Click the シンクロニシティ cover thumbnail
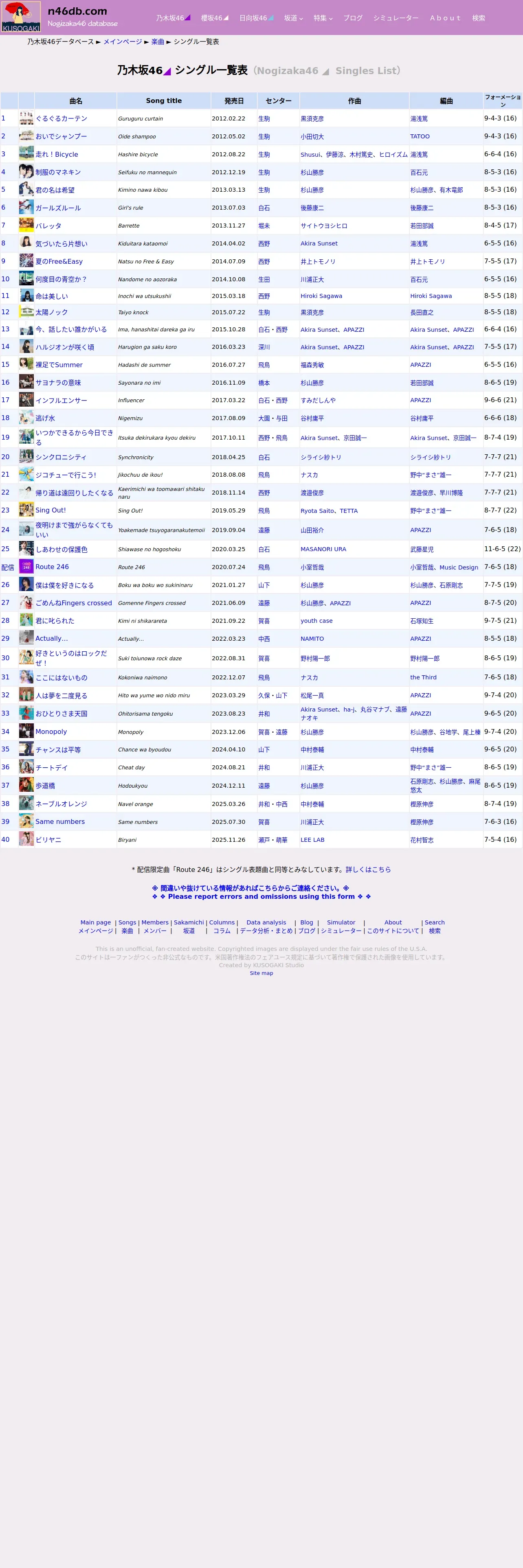Viewport: 523px width, 1568px height. [x=26, y=457]
